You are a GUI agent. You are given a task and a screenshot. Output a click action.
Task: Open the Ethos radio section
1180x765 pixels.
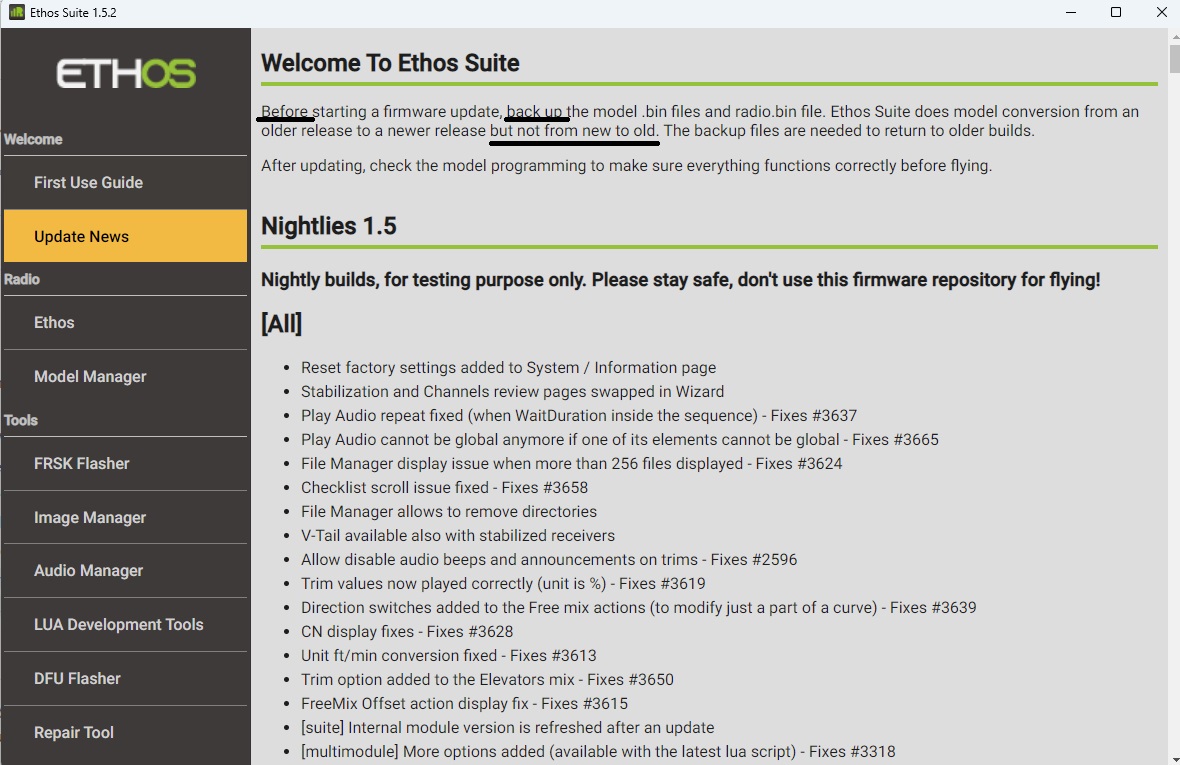[x=125, y=323]
